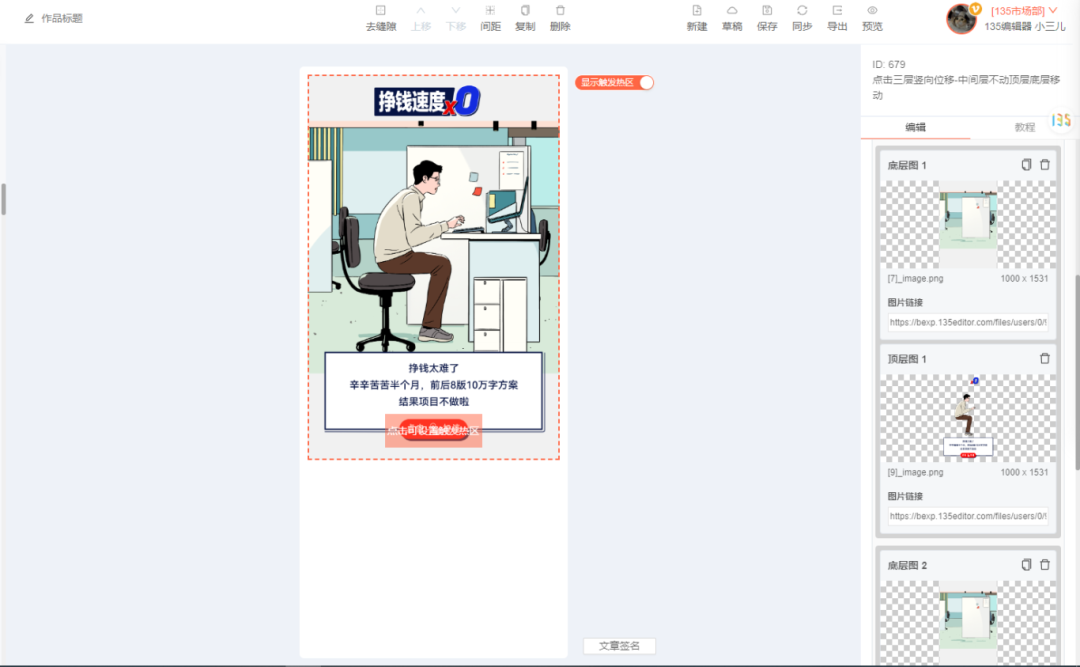Duplicate 底层图 1 using copy icon
The width and height of the screenshot is (1080, 667).
click(x=1026, y=165)
